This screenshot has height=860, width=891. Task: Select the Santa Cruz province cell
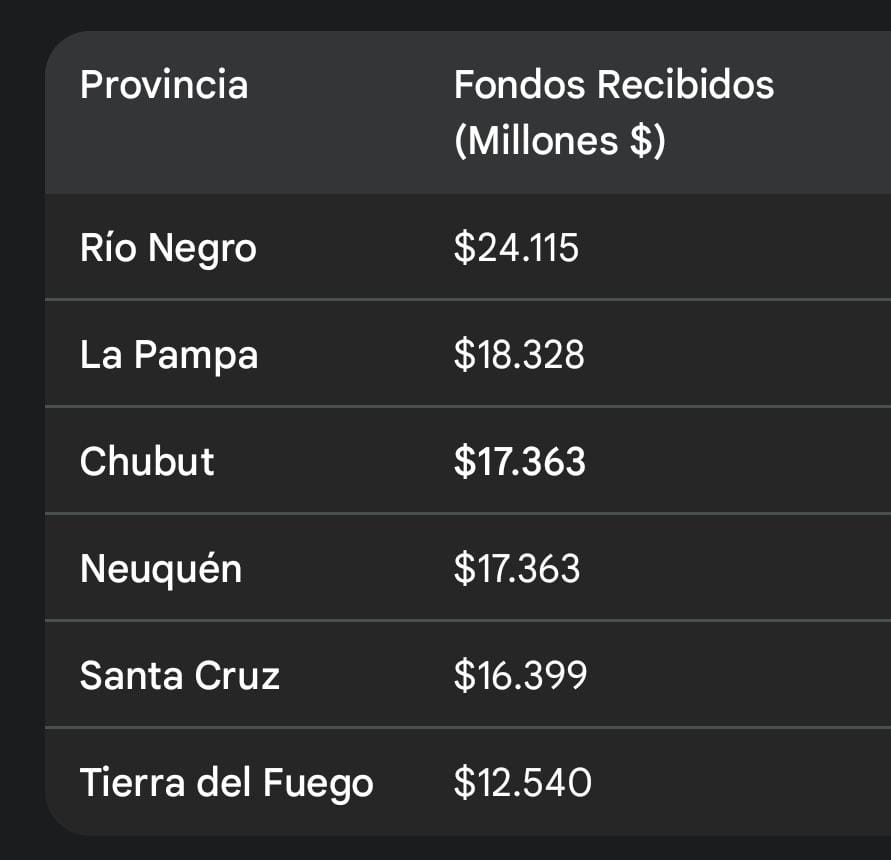tap(180, 676)
